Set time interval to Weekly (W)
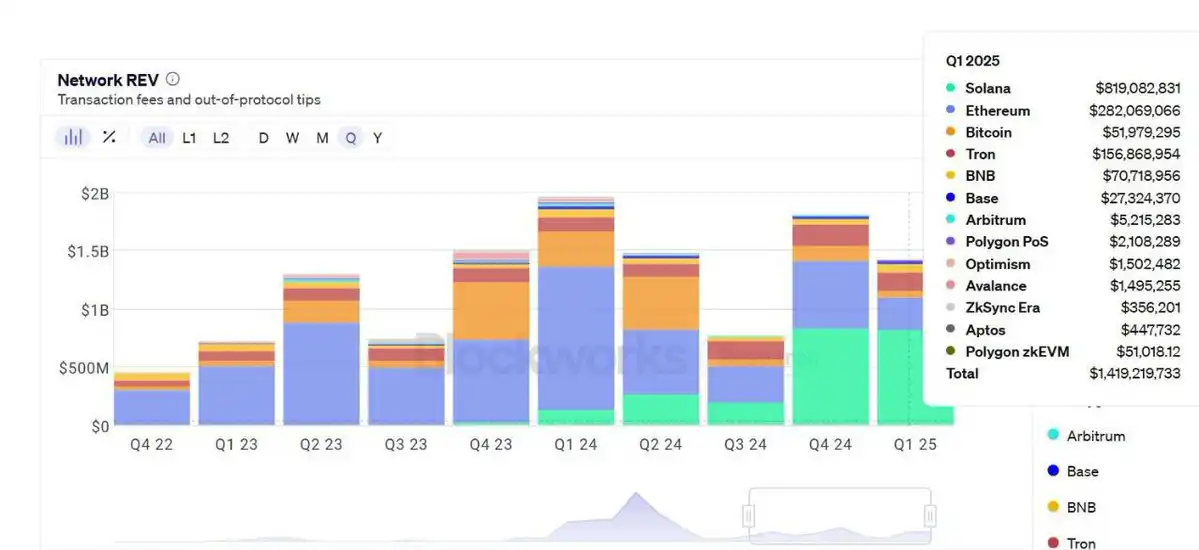The image size is (1199, 550). pyautogui.click(x=292, y=138)
